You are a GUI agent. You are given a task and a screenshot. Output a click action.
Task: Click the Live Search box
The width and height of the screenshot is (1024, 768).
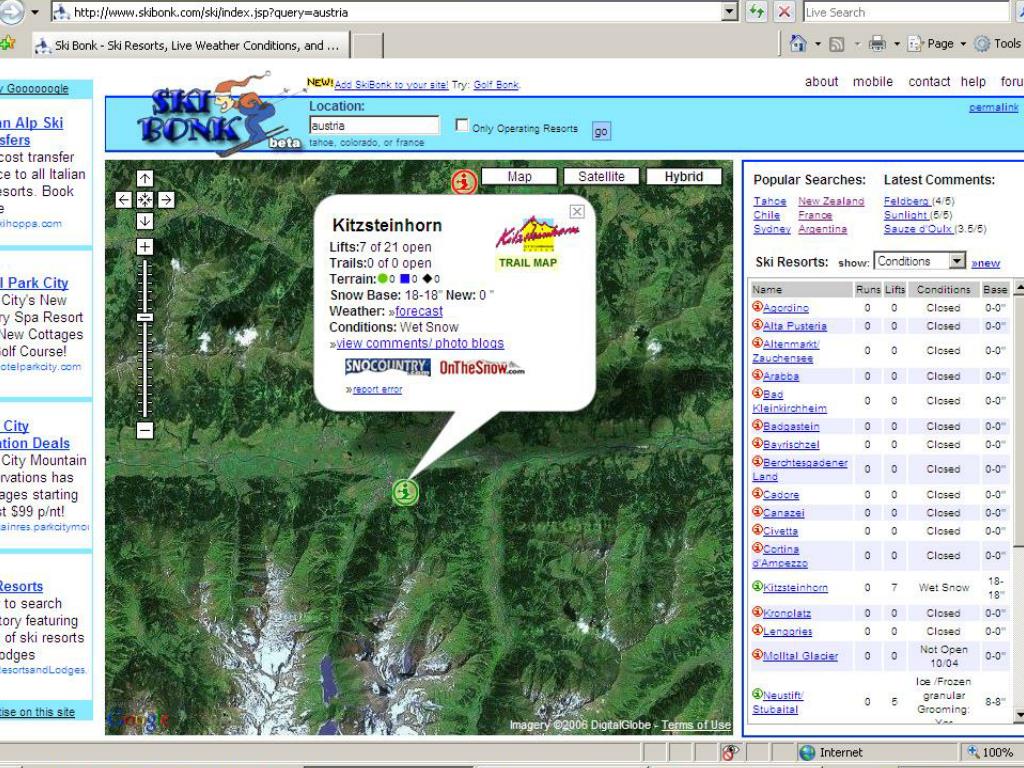tap(906, 12)
